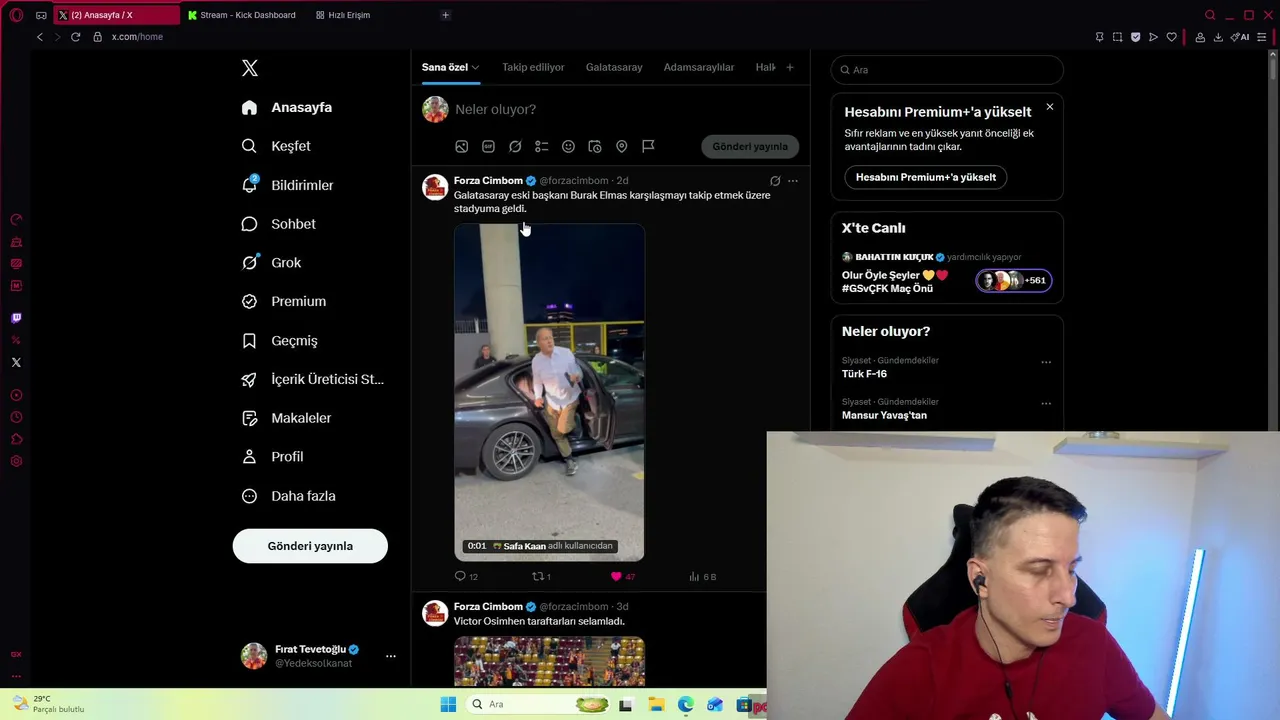Go to Premium in the sidebar
Screen dimensions: 1280x720
[283, 301]
